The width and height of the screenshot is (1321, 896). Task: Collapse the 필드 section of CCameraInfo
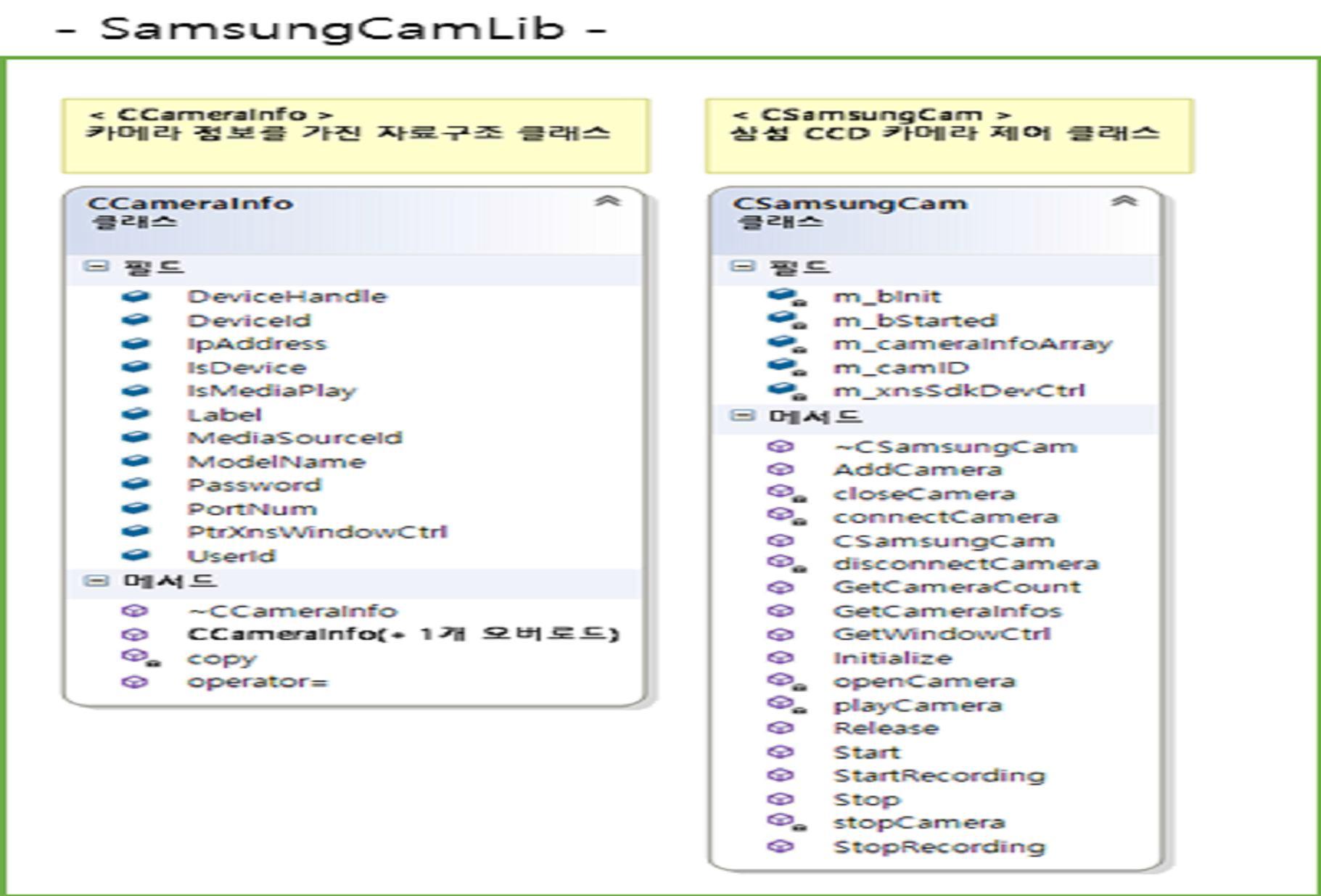(x=95, y=266)
